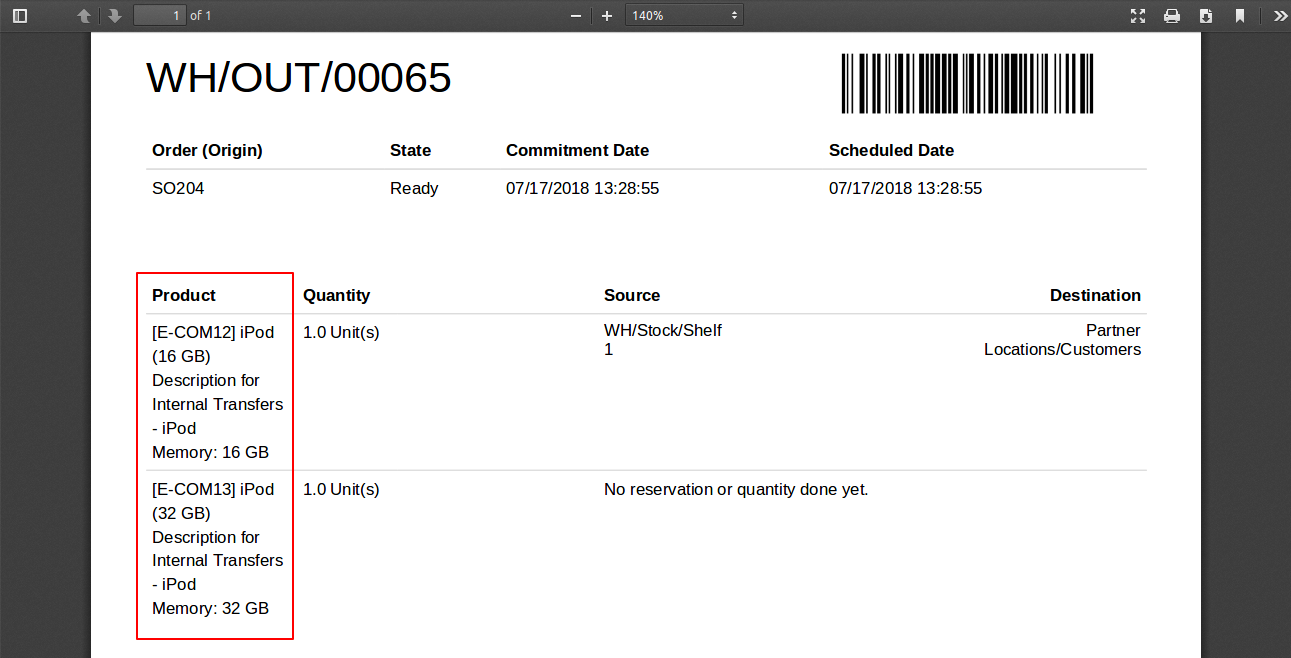The height and width of the screenshot is (658, 1291).
Task: Select the commitment date 07/17/2018 13:28:55
Action: 582,188
